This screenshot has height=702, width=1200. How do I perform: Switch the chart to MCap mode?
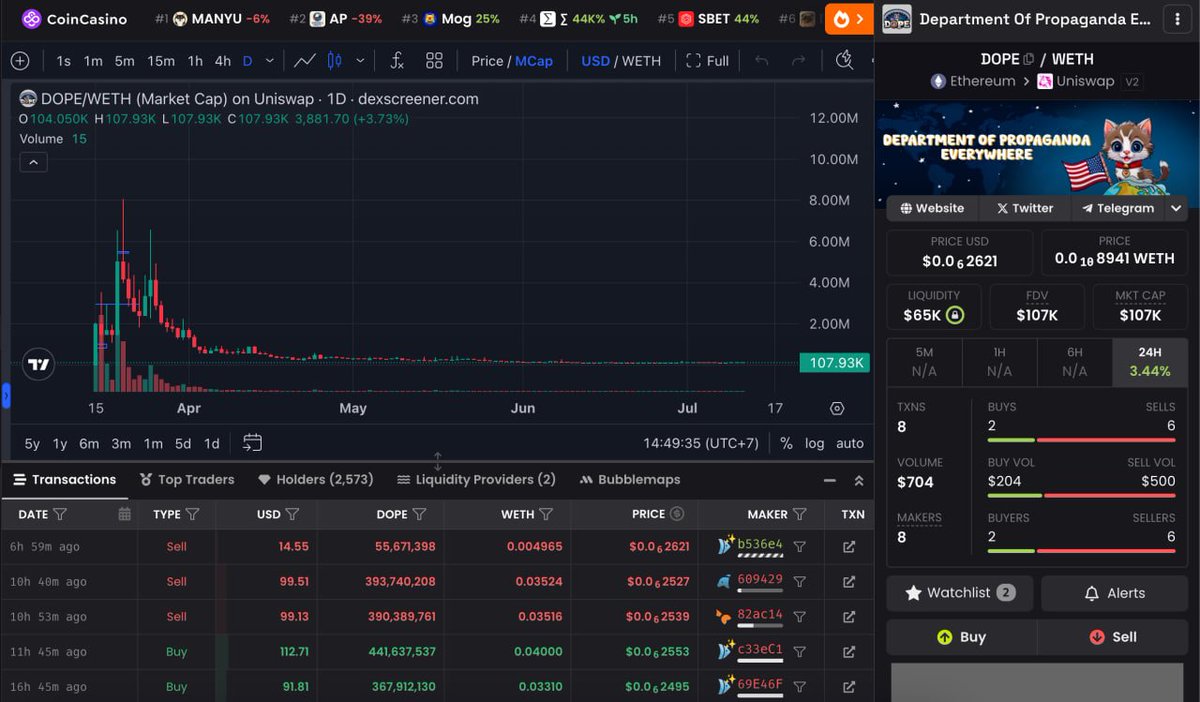534,61
